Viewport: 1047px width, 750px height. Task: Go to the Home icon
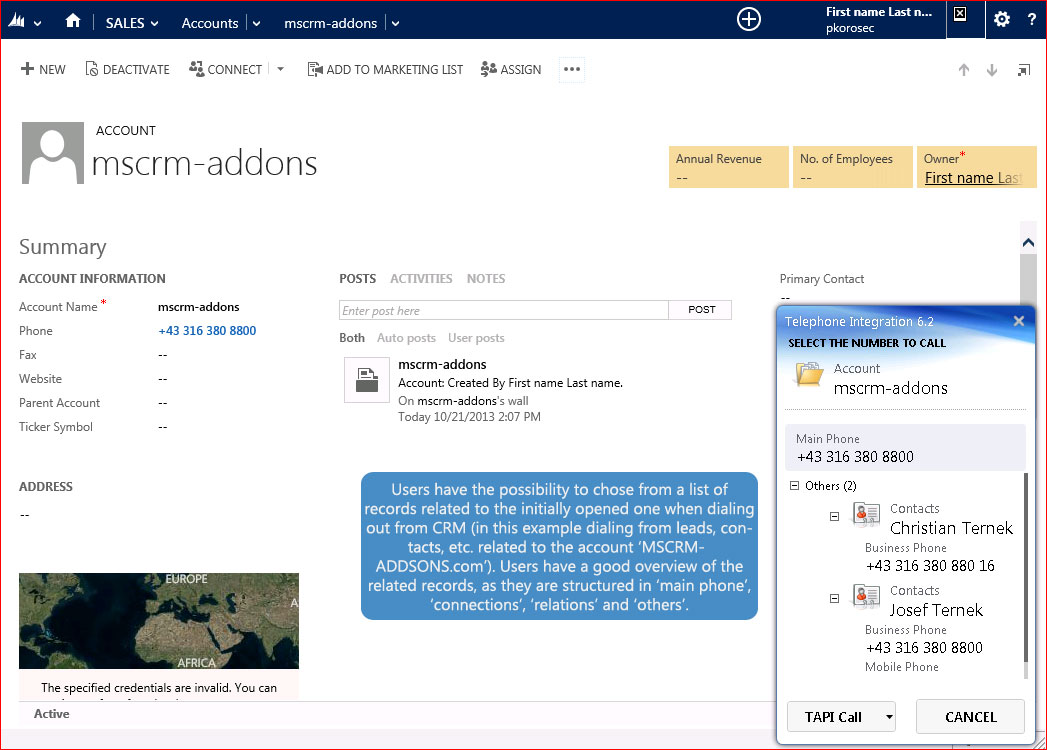[x=73, y=21]
